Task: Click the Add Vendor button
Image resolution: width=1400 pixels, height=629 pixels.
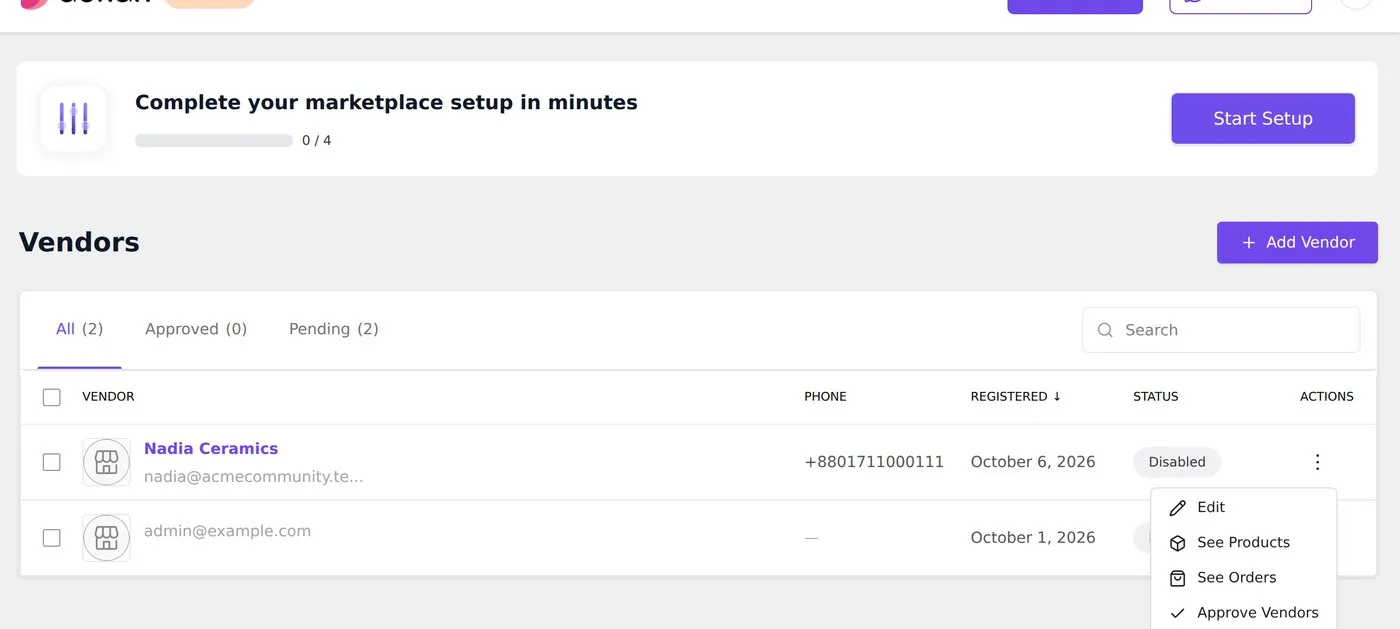Action: 1297,243
